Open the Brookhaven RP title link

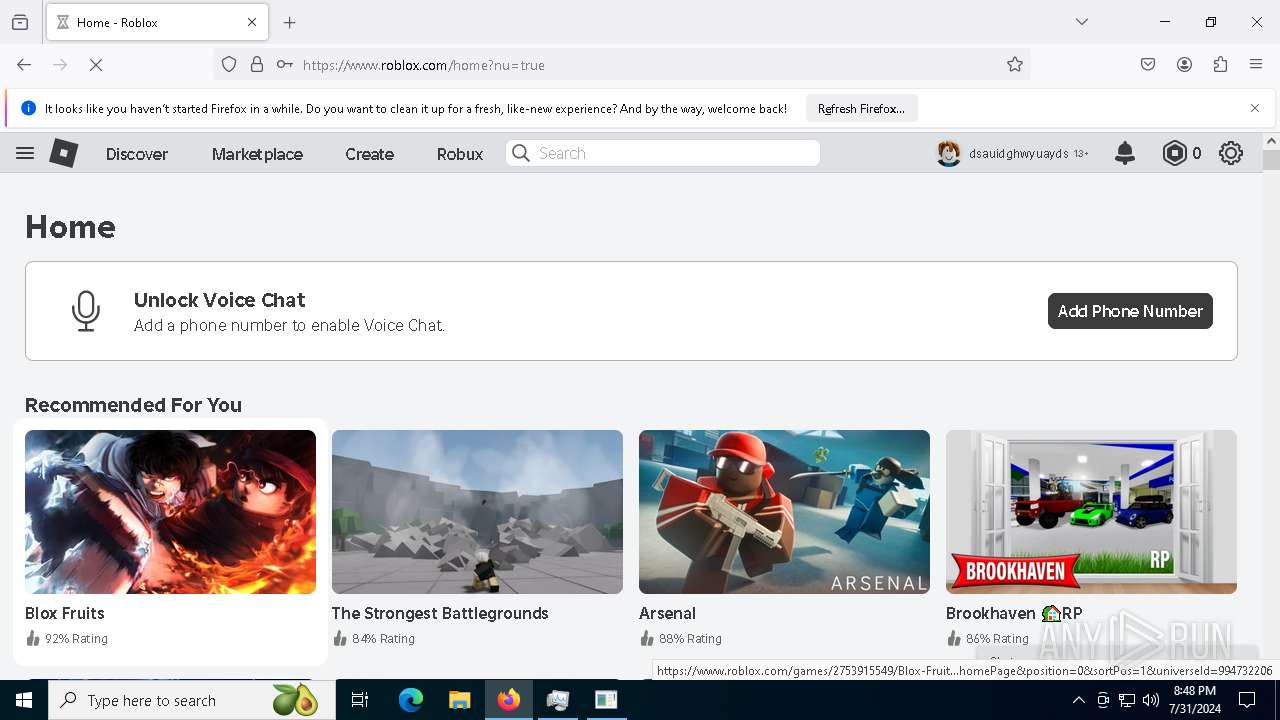[x=1014, y=613]
